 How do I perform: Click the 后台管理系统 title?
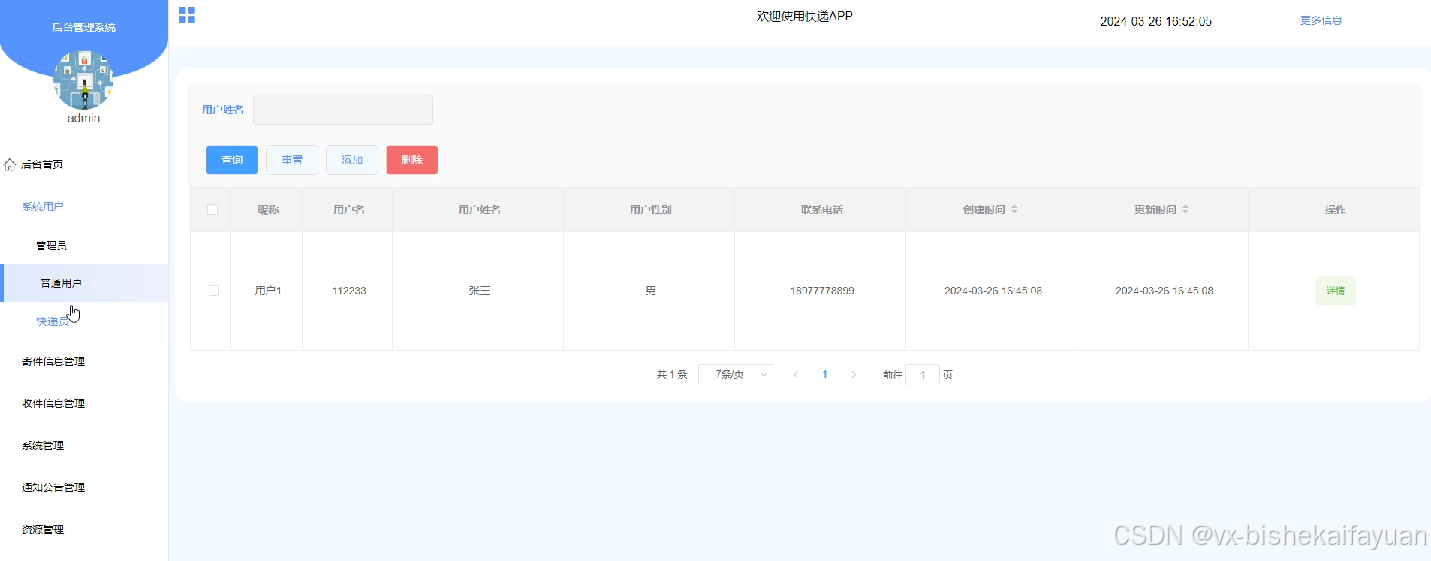pyautogui.click(x=84, y=27)
